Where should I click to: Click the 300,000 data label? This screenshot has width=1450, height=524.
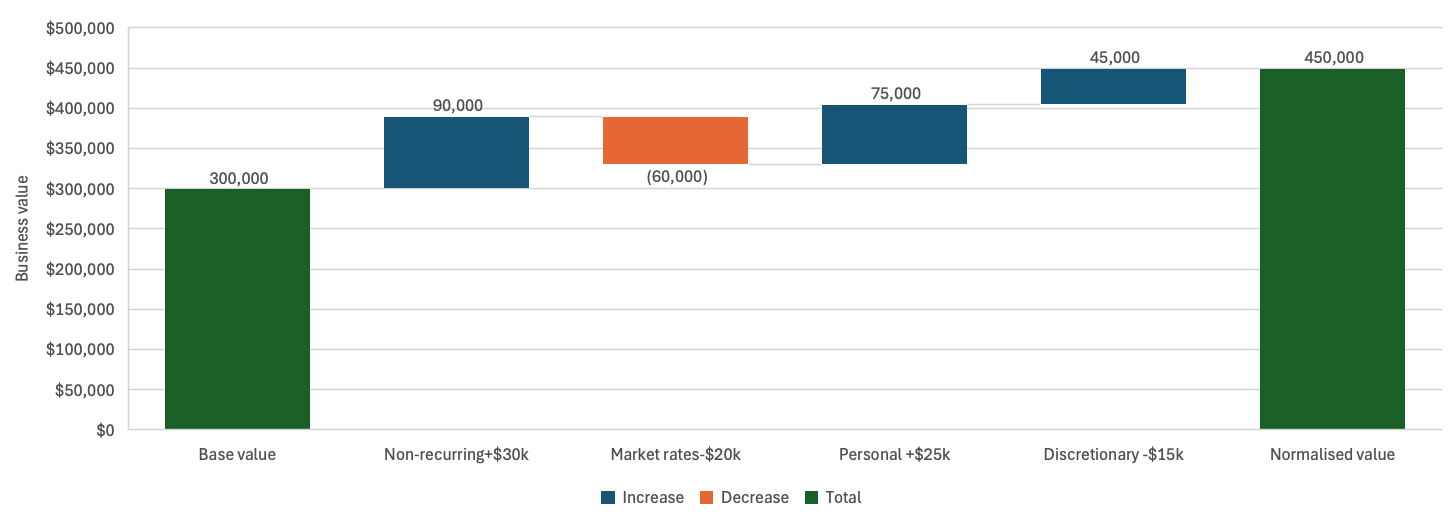(x=239, y=179)
